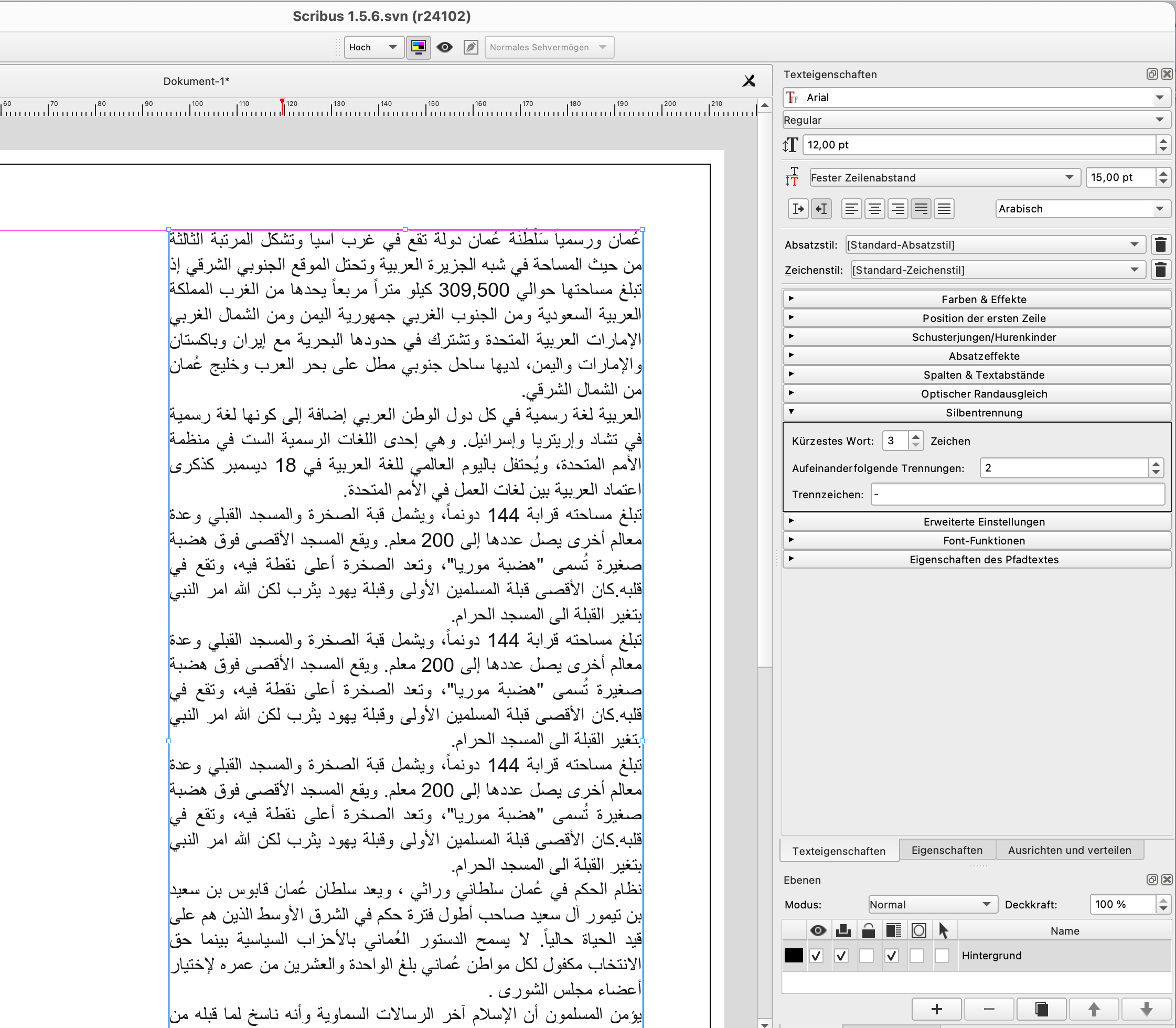Open Arabisch language dropdown

[1082, 209]
